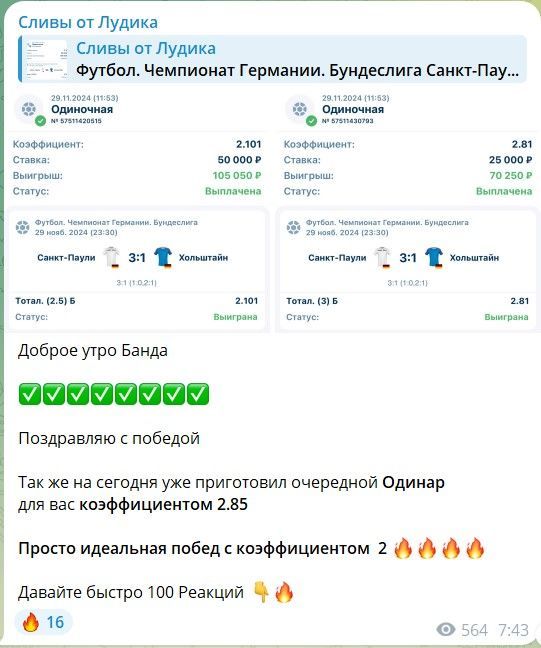541x648 pixels.
Task: Click the football icon of left bet slip
Action: pos(29,109)
